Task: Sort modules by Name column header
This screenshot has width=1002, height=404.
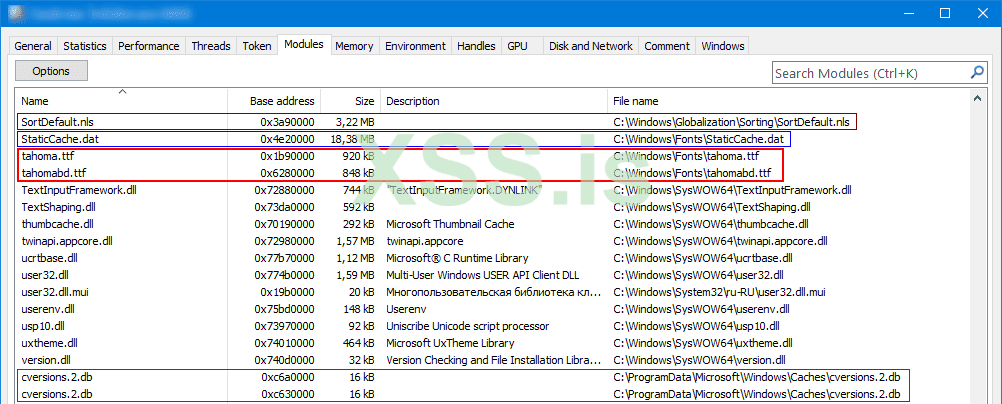Action: click(121, 101)
